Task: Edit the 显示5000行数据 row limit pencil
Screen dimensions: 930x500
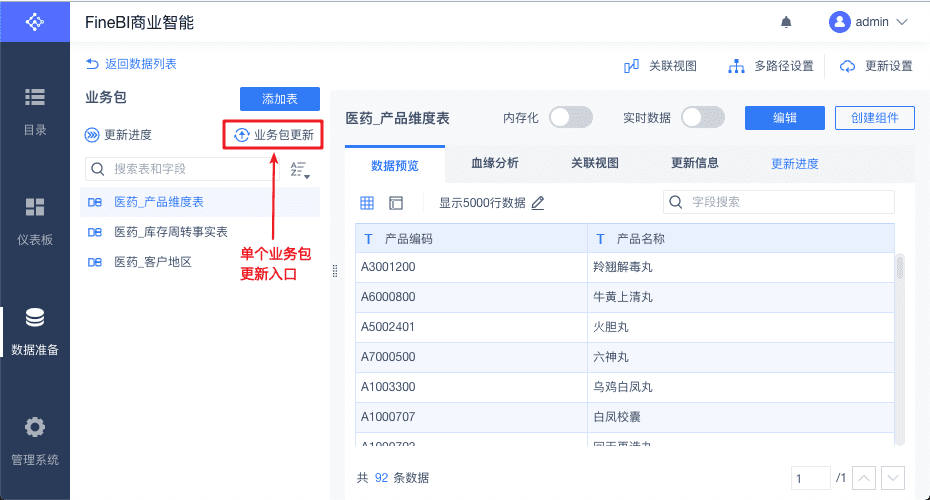Action: [538, 203]
